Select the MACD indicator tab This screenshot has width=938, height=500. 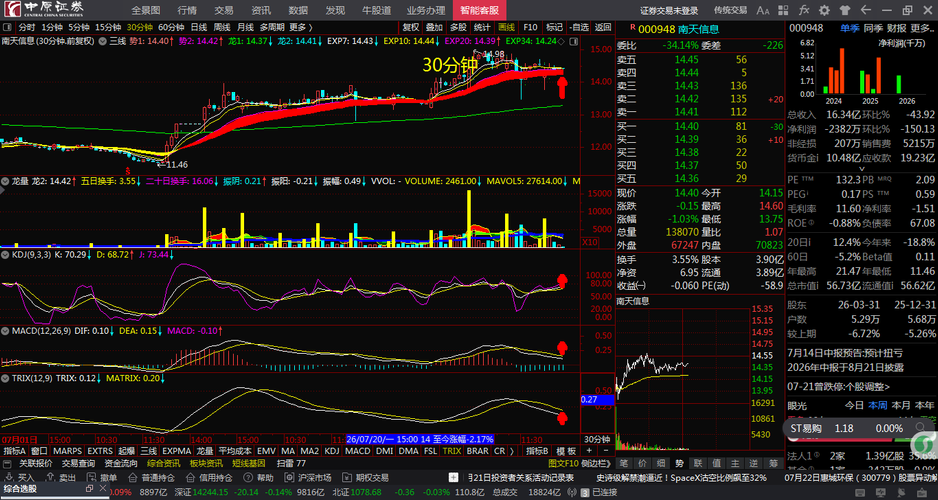point(358,450)
